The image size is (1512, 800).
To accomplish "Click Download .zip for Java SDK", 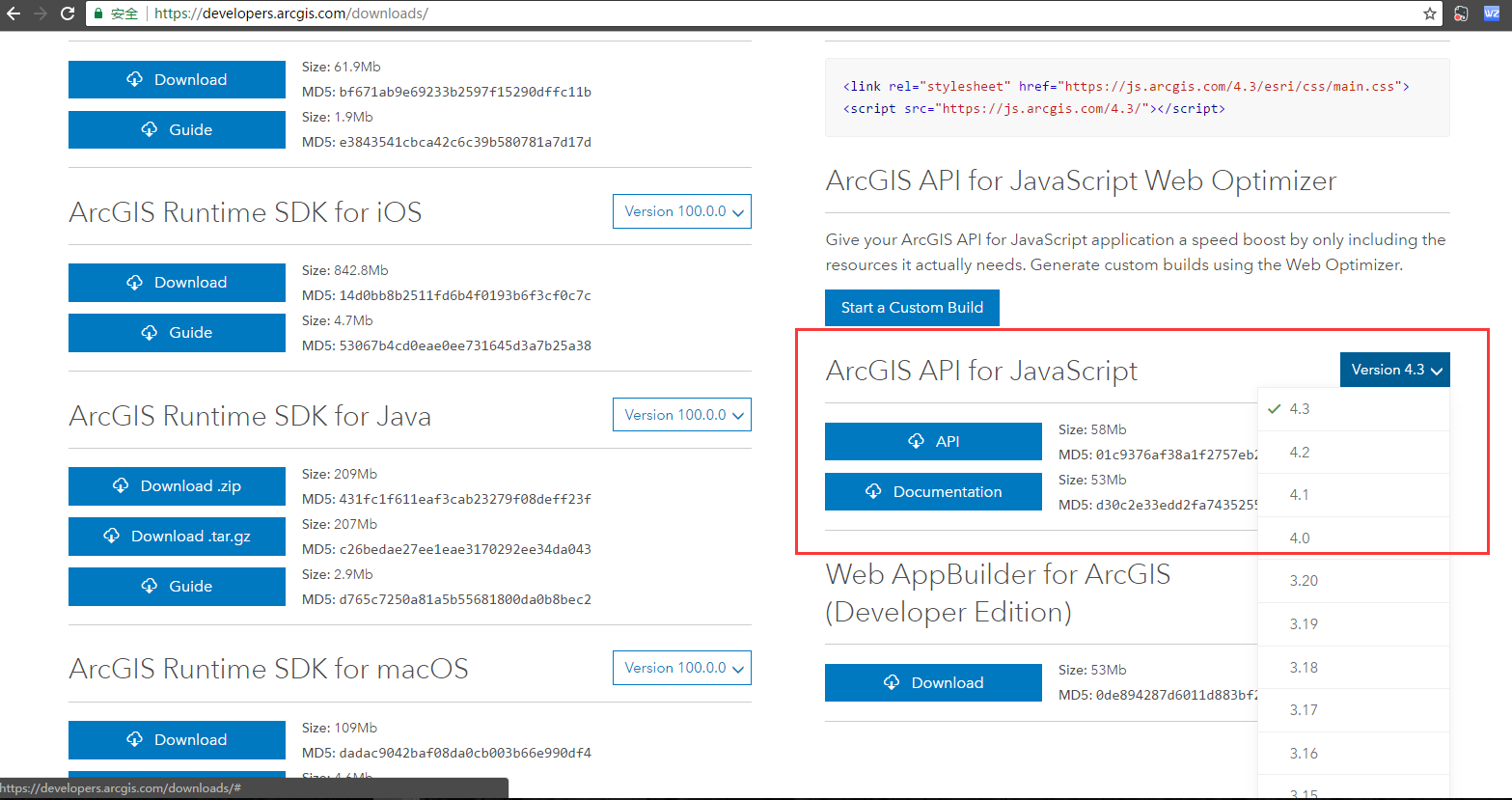I will click(x=177, y=485).
